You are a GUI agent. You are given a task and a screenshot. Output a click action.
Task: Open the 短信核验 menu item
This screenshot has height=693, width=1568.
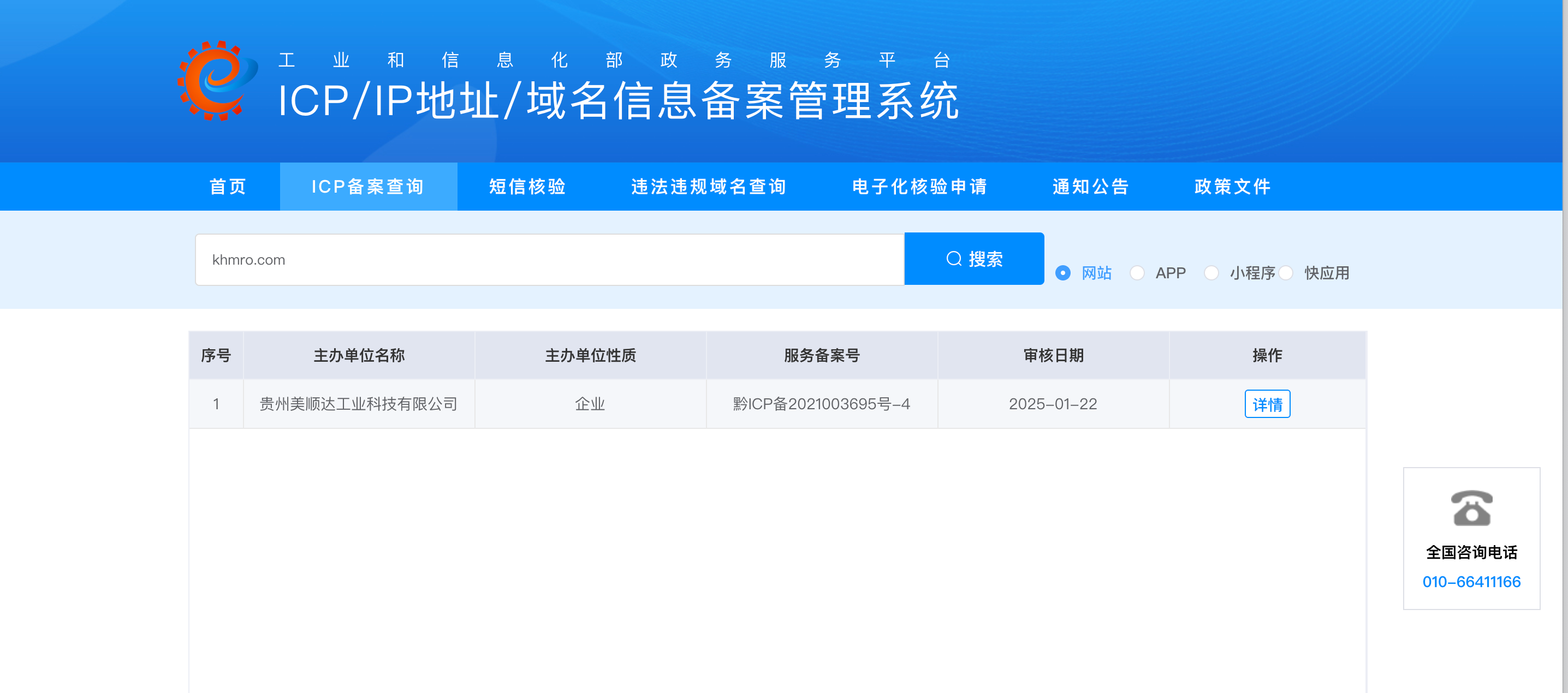[527, 186]
